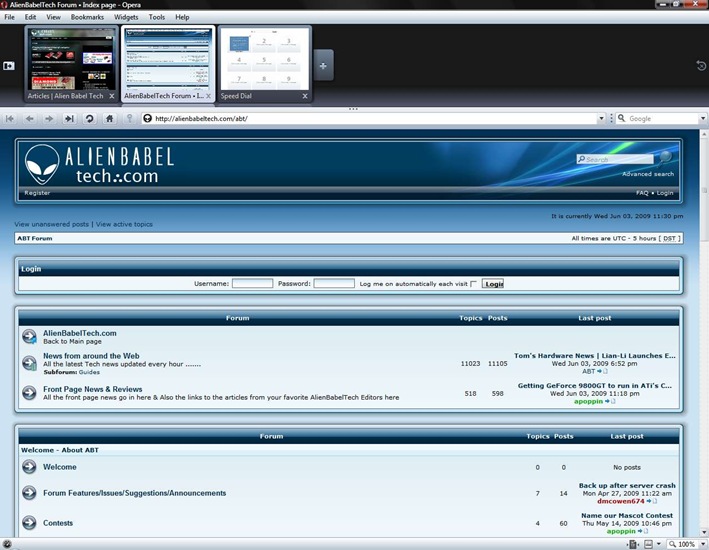Click the forum icon beside AlienBabelTech.com
This screenshot has width=709, height=550.
(29, 337)
